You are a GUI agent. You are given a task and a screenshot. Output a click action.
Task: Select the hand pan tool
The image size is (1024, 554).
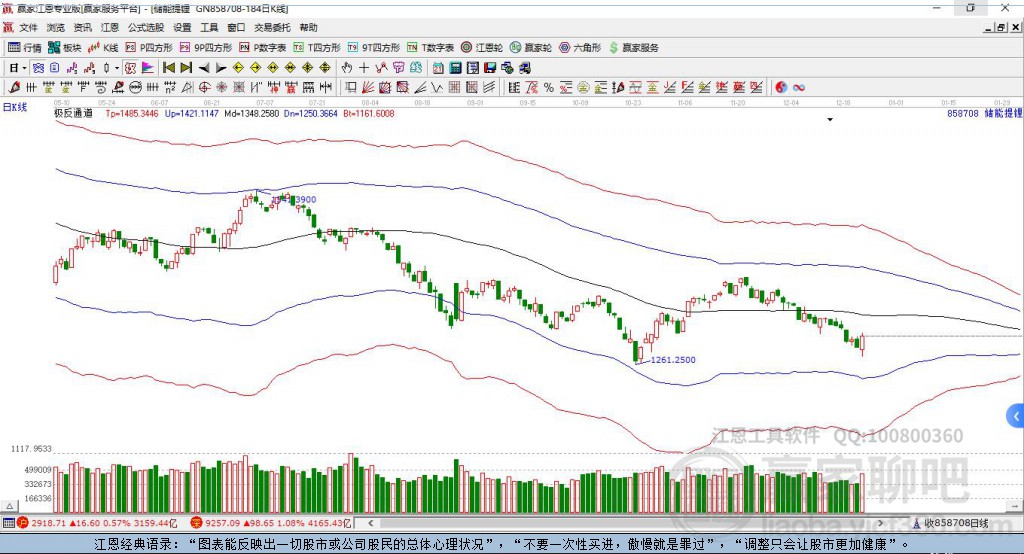click(346, 68)
